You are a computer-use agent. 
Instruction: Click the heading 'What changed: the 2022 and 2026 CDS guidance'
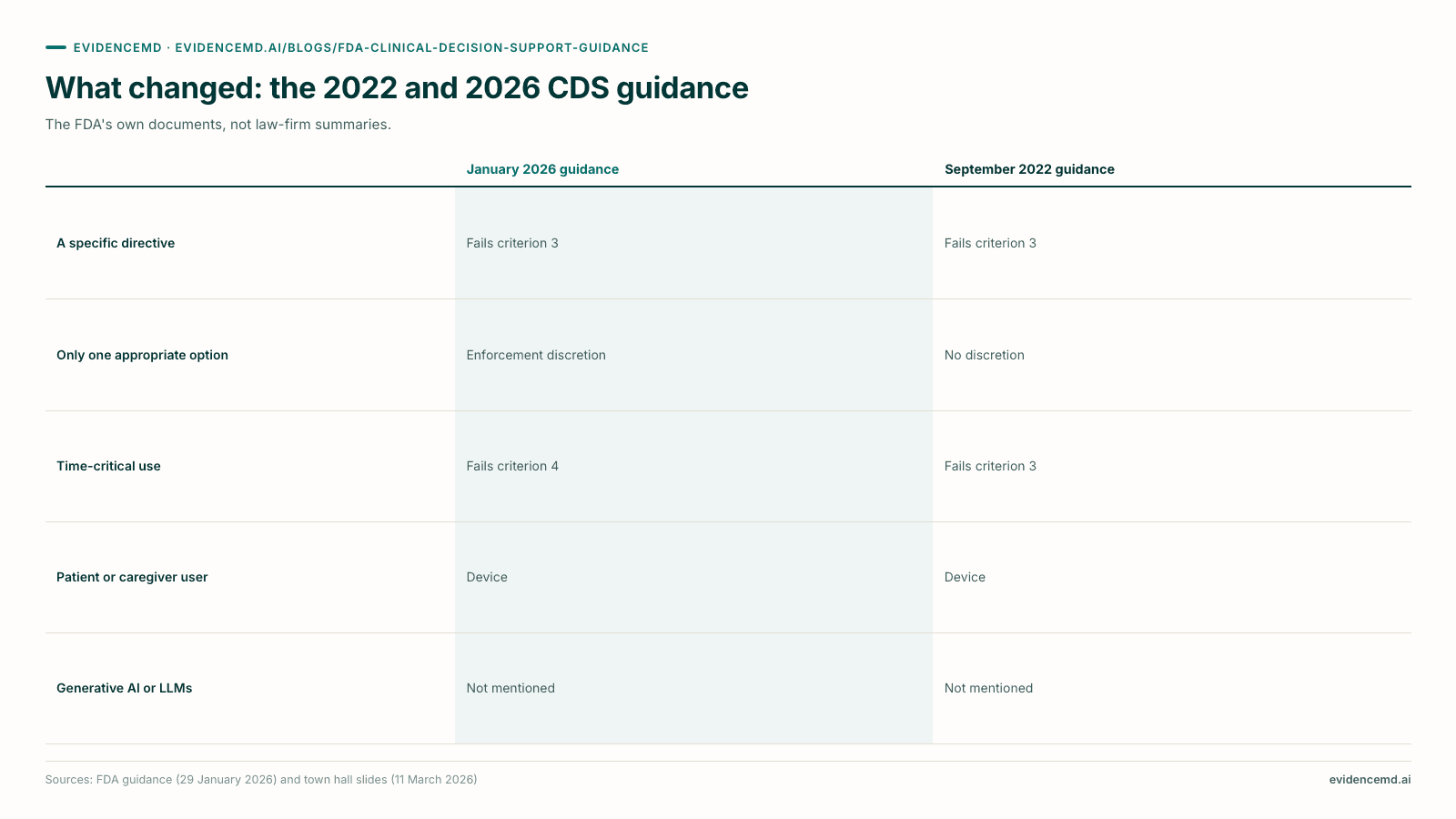pyautogui.click(x=397, y=88)
